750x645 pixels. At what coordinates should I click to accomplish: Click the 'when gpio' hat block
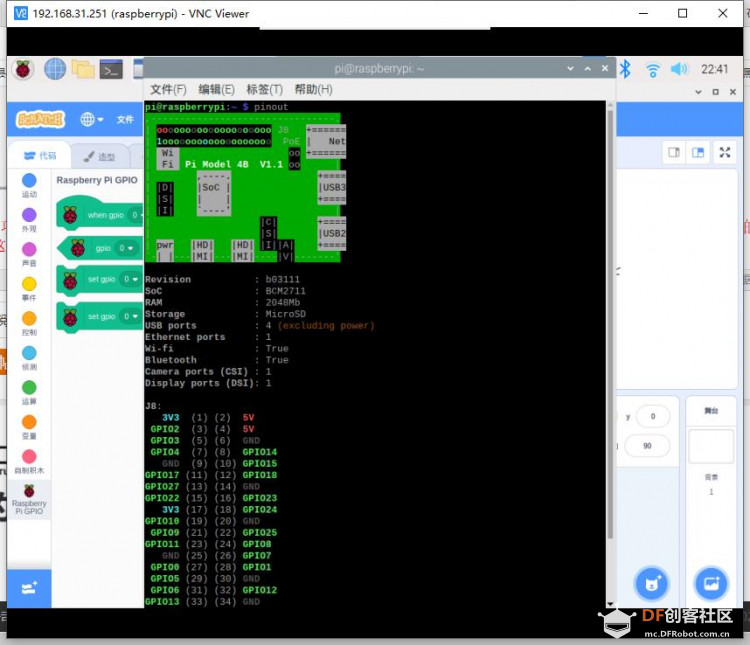click(100, 213)
